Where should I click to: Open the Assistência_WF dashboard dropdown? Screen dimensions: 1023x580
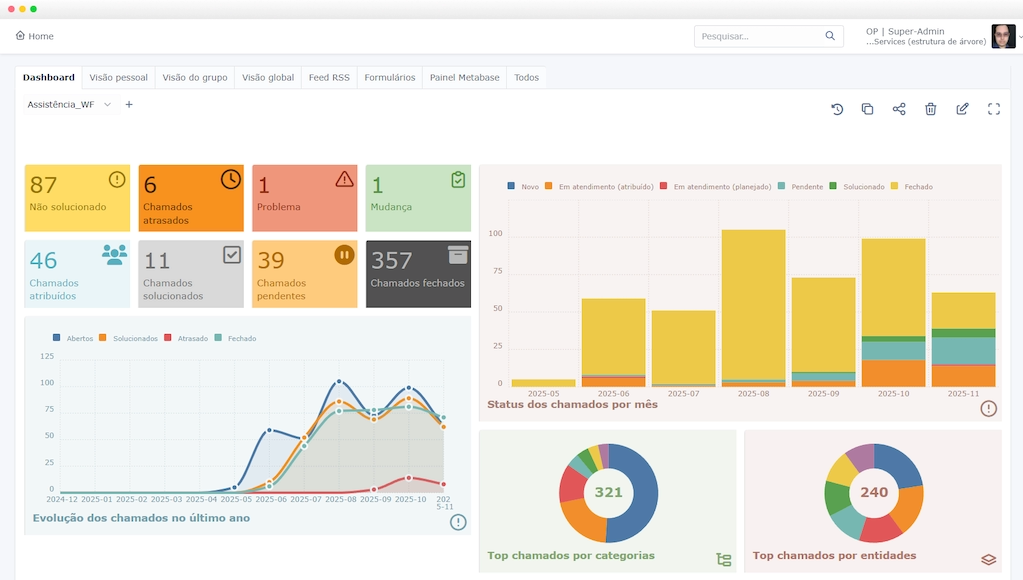69,105
